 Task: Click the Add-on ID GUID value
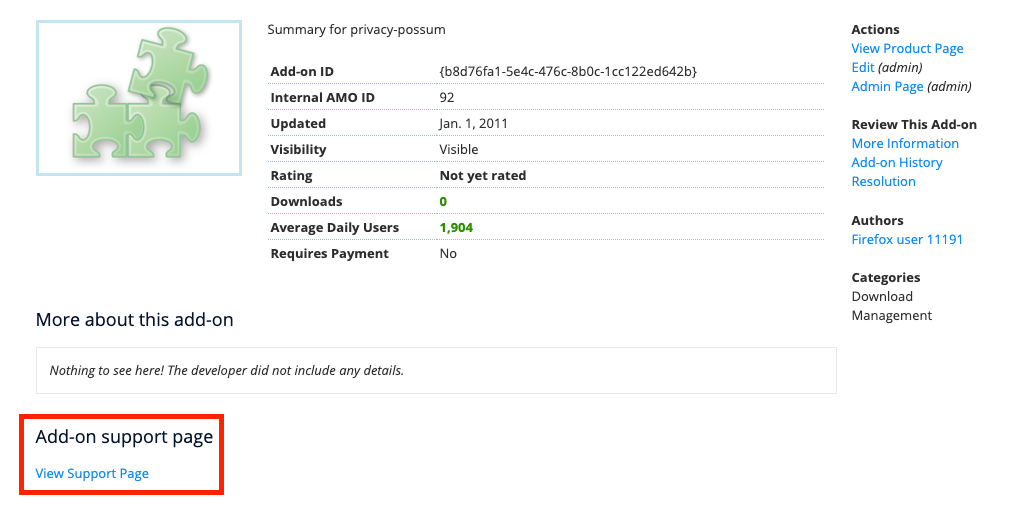coord(568,71)
